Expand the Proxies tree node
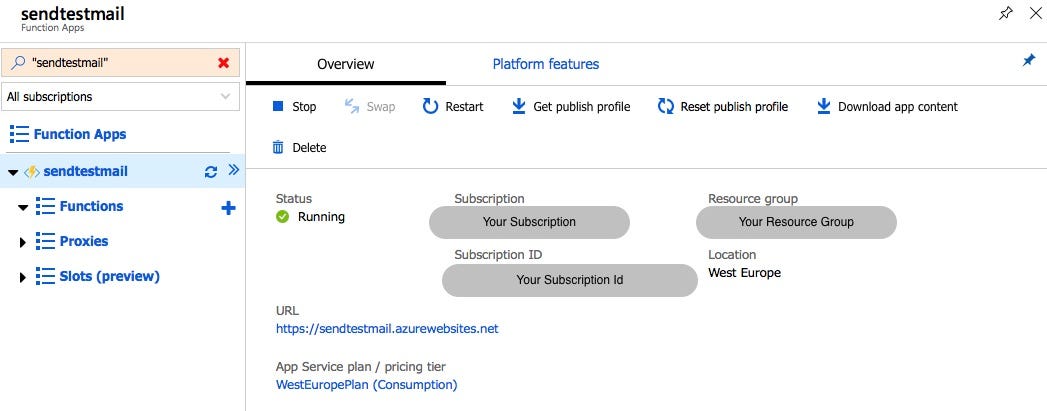1047x411 pixels. (23, 242)
